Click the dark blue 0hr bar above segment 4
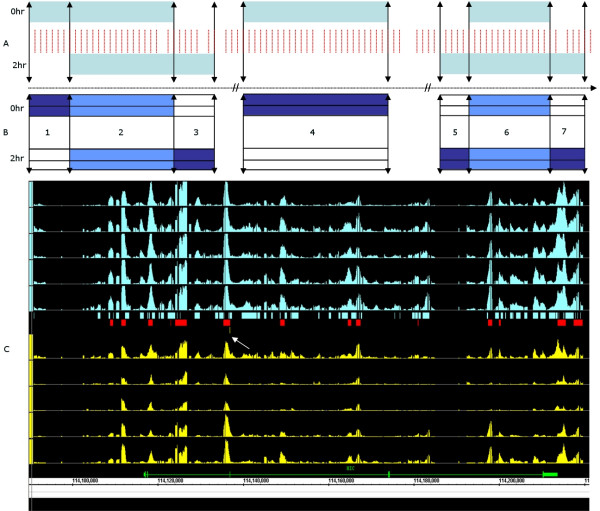The height and width of the screenshot is (511, 600). coord(315,104)
